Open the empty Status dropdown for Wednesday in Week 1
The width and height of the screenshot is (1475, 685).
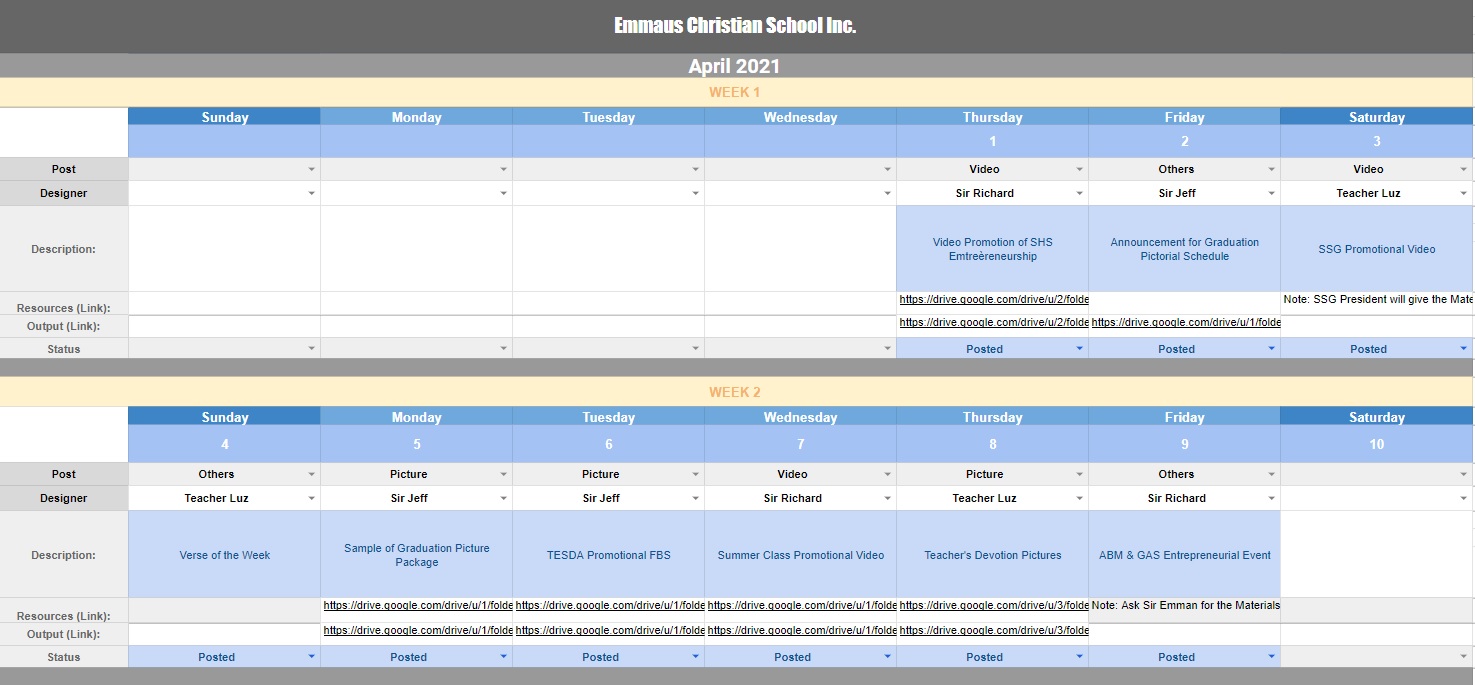[887, 349]
